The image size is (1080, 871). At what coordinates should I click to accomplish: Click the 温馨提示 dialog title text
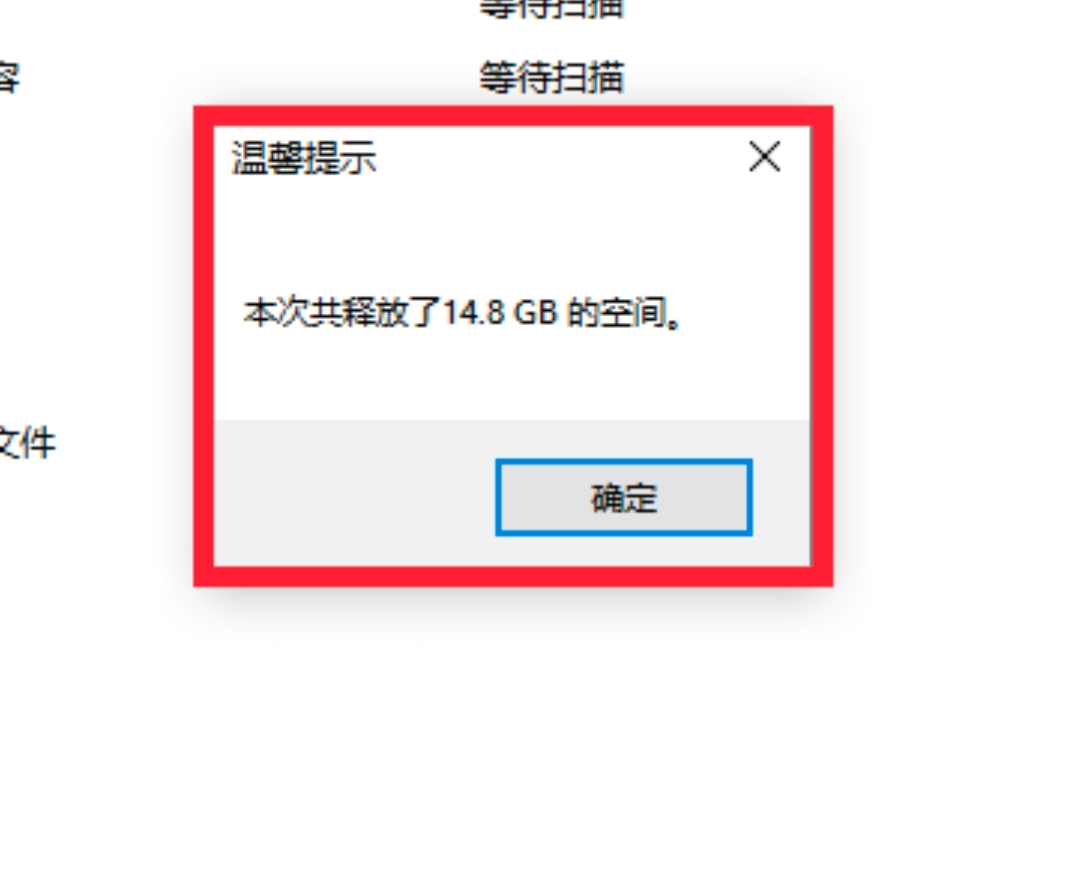pos(304,158)
